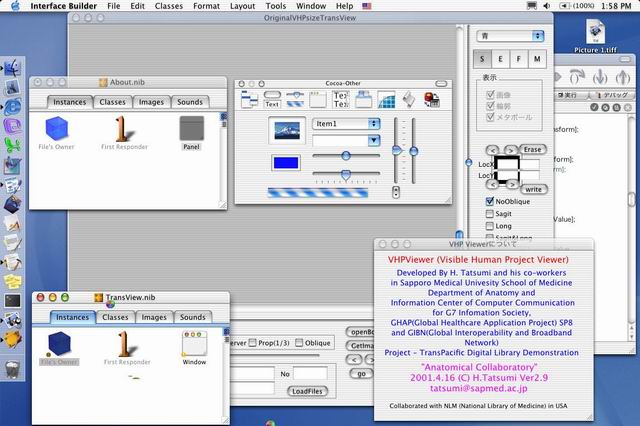Open the Layout menu
This screenshot has height=426, width=640.
point(242,6)
